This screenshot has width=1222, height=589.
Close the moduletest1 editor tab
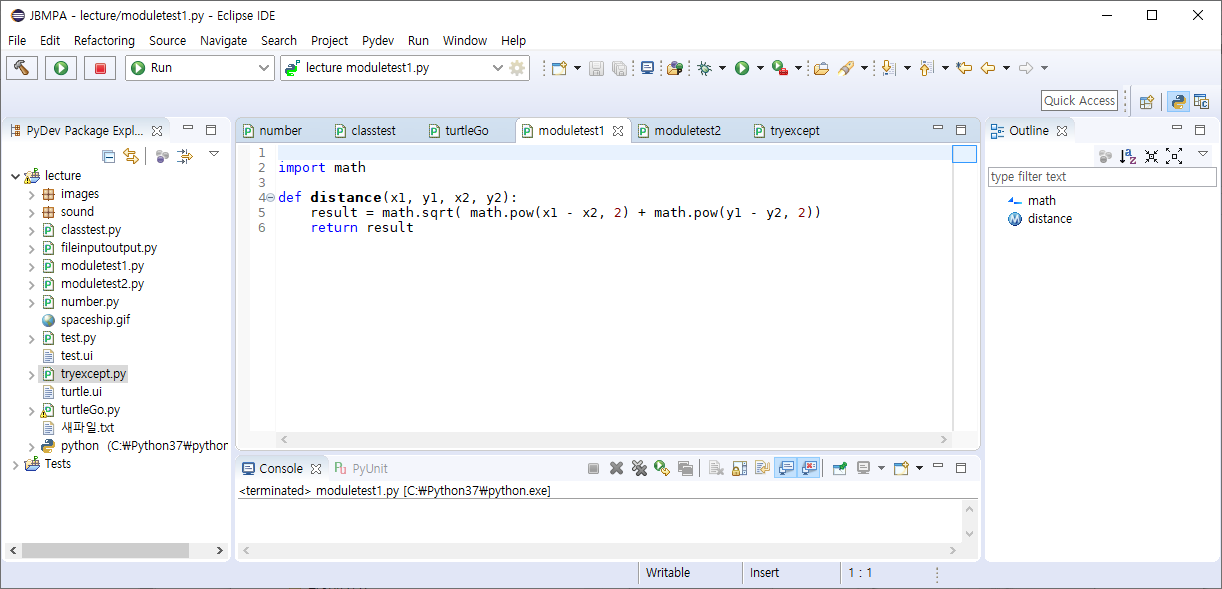pos(618,131)
